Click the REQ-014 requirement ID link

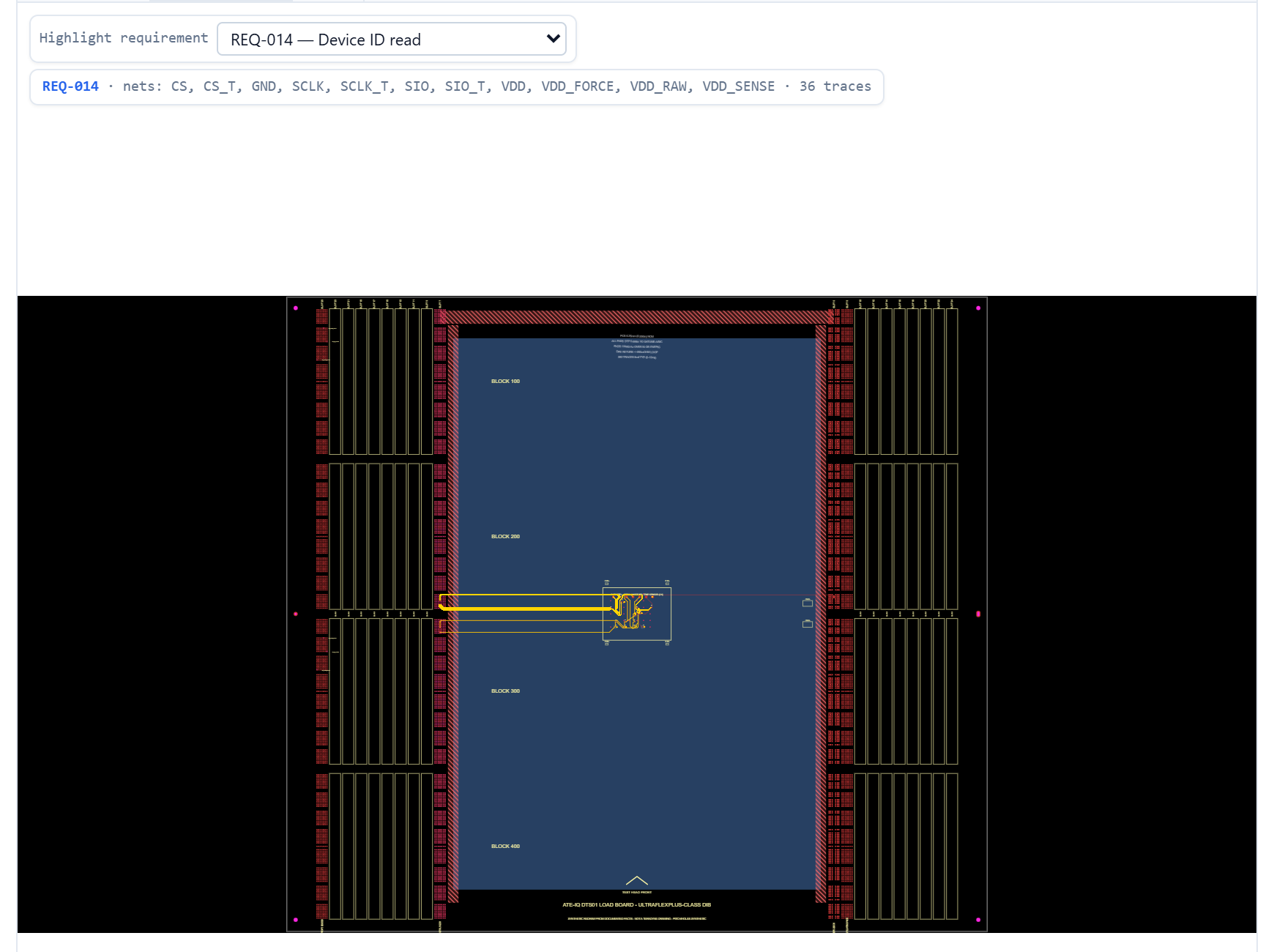(x=70, y=86)
